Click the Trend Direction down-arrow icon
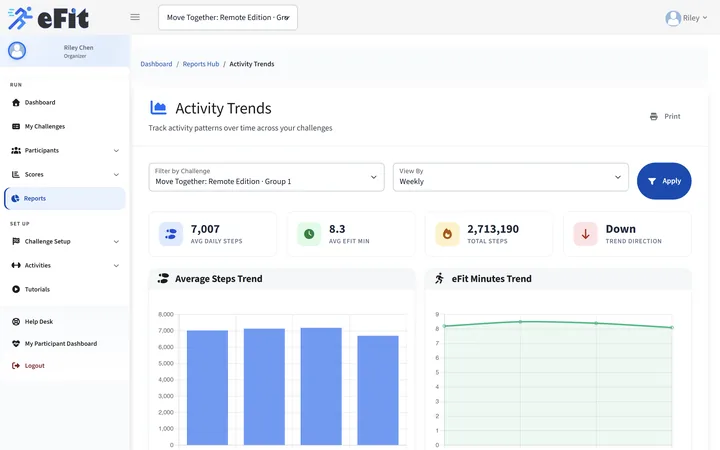 pos(585,234)
